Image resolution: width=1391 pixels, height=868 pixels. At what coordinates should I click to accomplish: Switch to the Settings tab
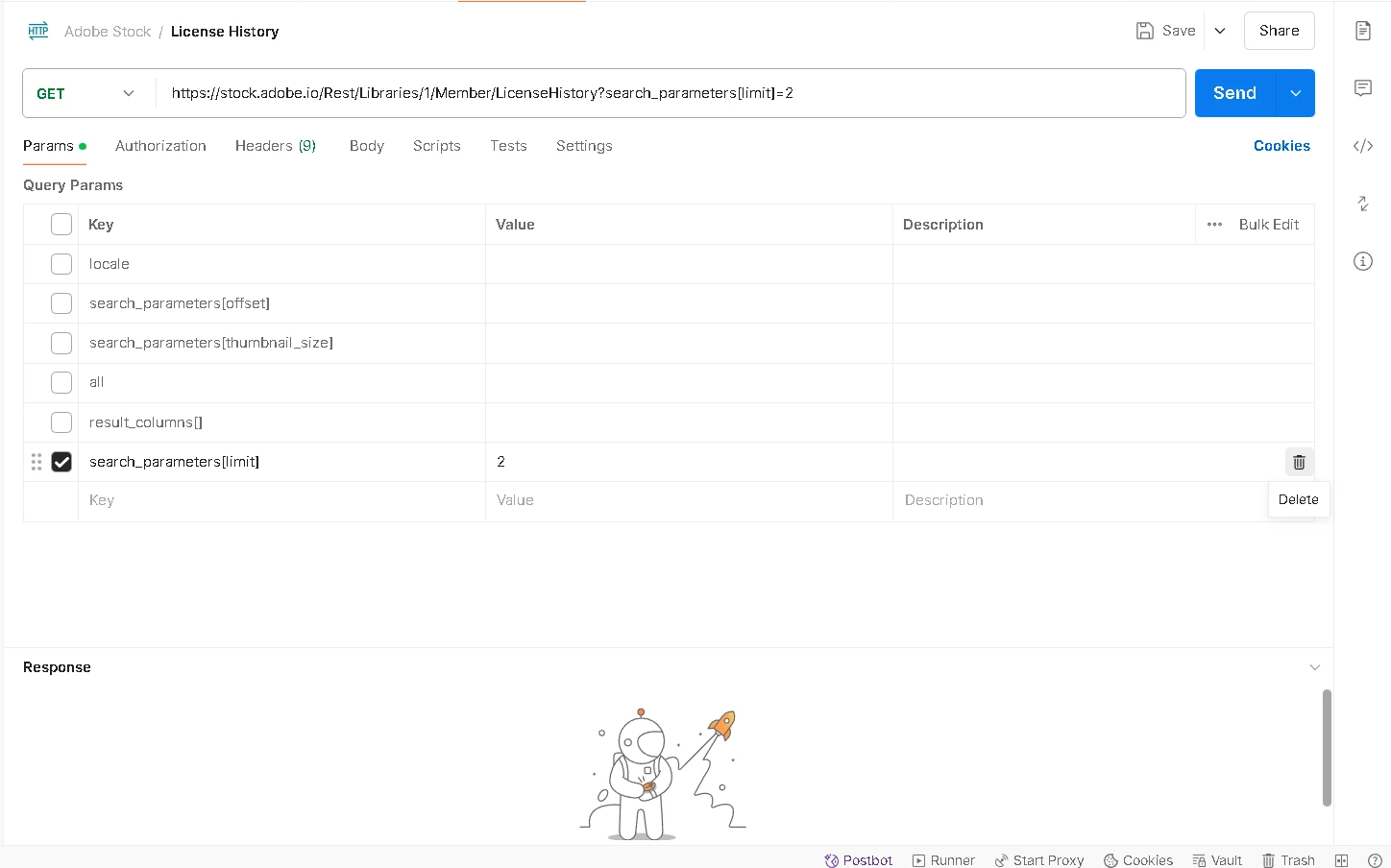[584, 146]
